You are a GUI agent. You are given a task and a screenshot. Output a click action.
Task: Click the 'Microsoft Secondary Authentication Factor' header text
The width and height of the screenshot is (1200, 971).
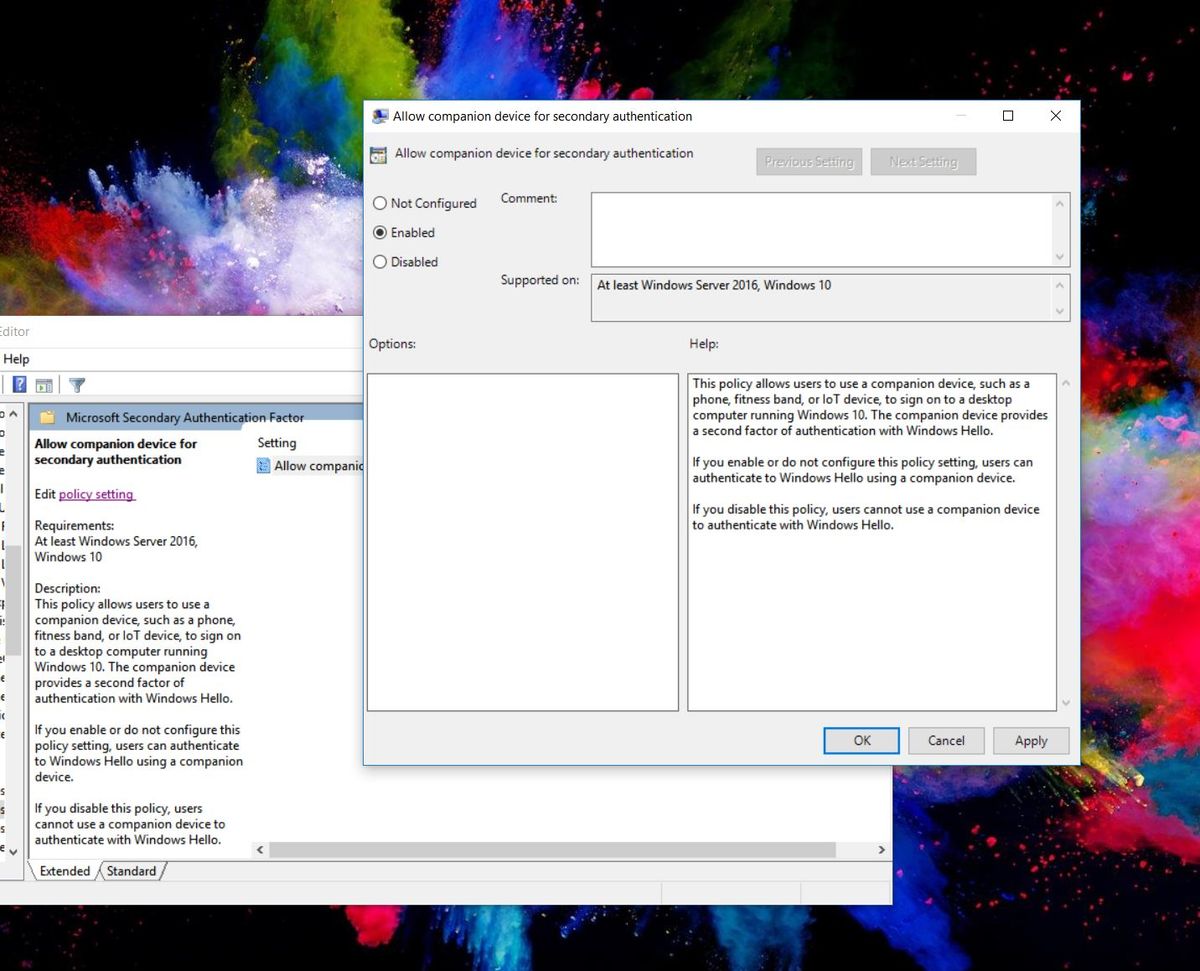click(185, 417)
